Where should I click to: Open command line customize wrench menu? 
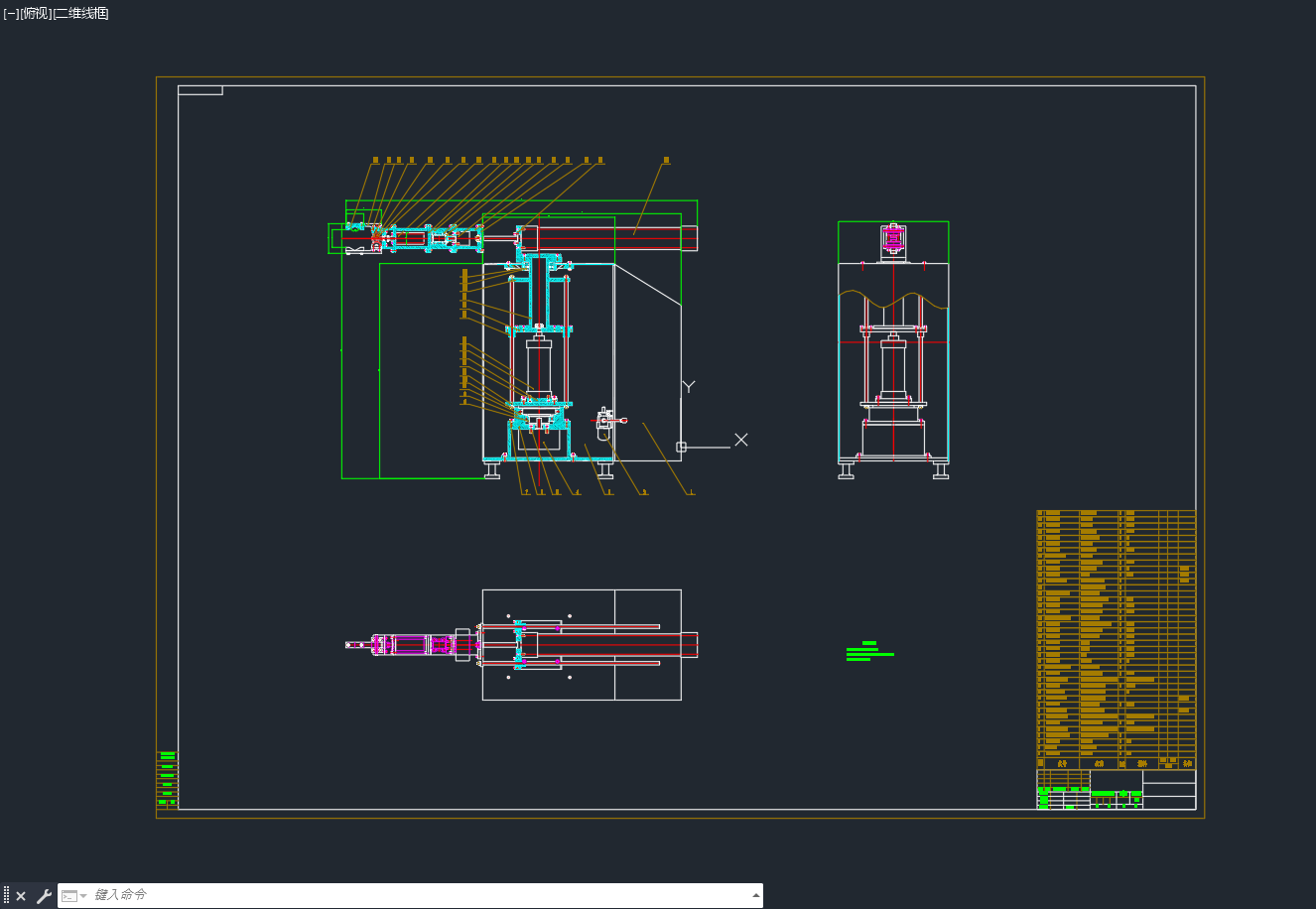point(44,896)
